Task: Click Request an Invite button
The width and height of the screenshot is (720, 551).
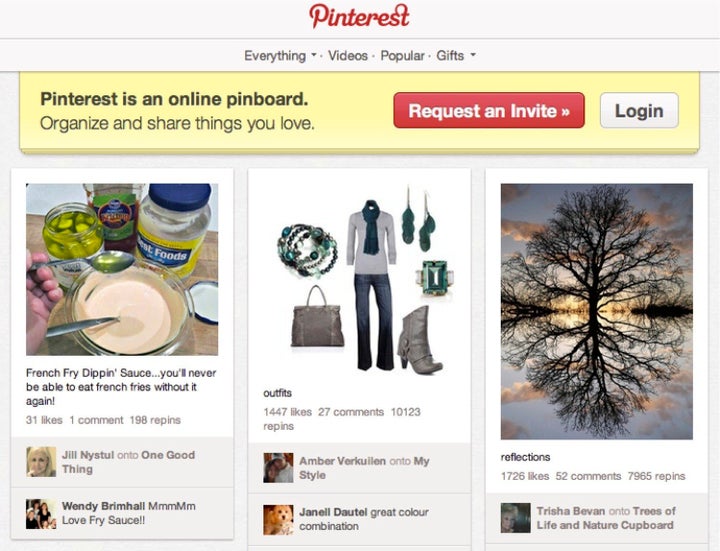Action: 489,111
